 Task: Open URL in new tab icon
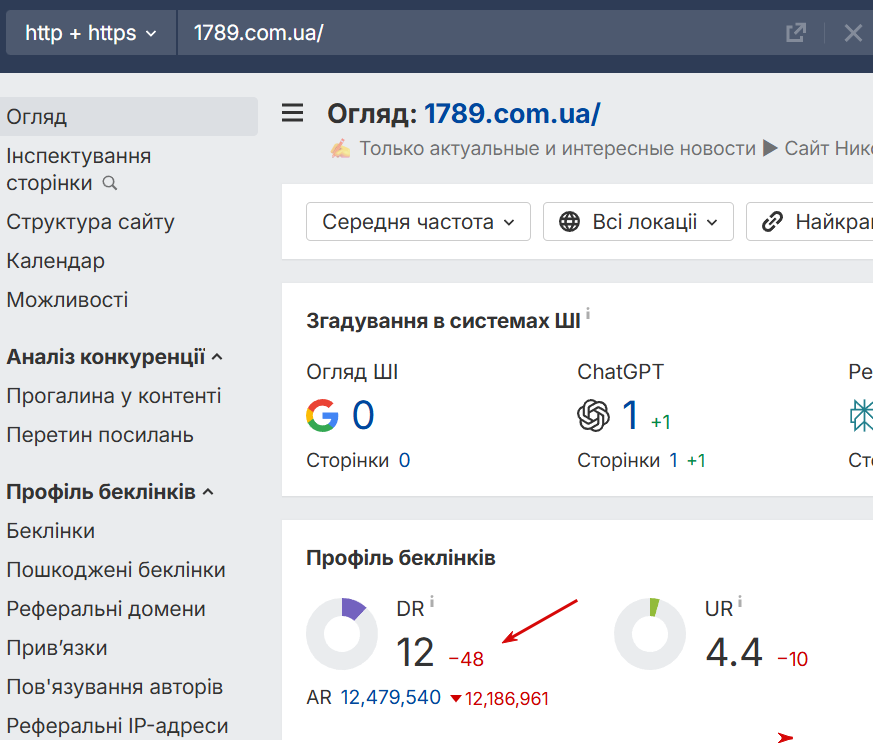click(x=796, y=33)
